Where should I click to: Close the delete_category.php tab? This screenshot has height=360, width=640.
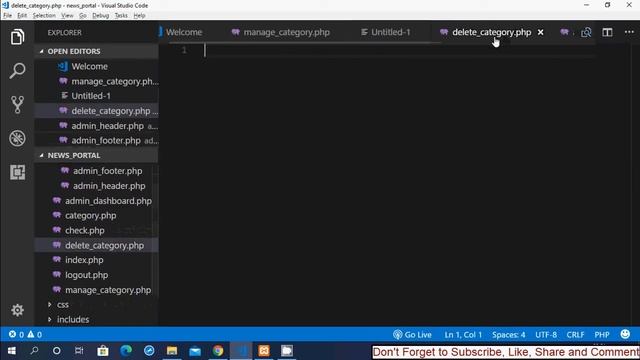click(540, 32)
